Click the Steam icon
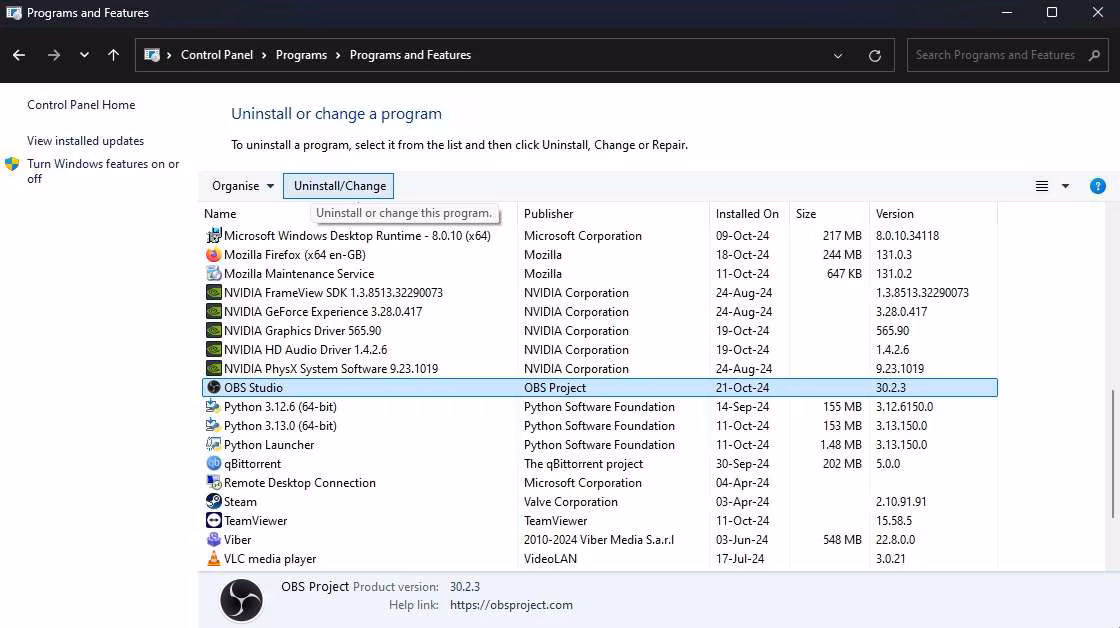Image resolution: width=1120 pixels, height=628 pixels. click(214, 502)
